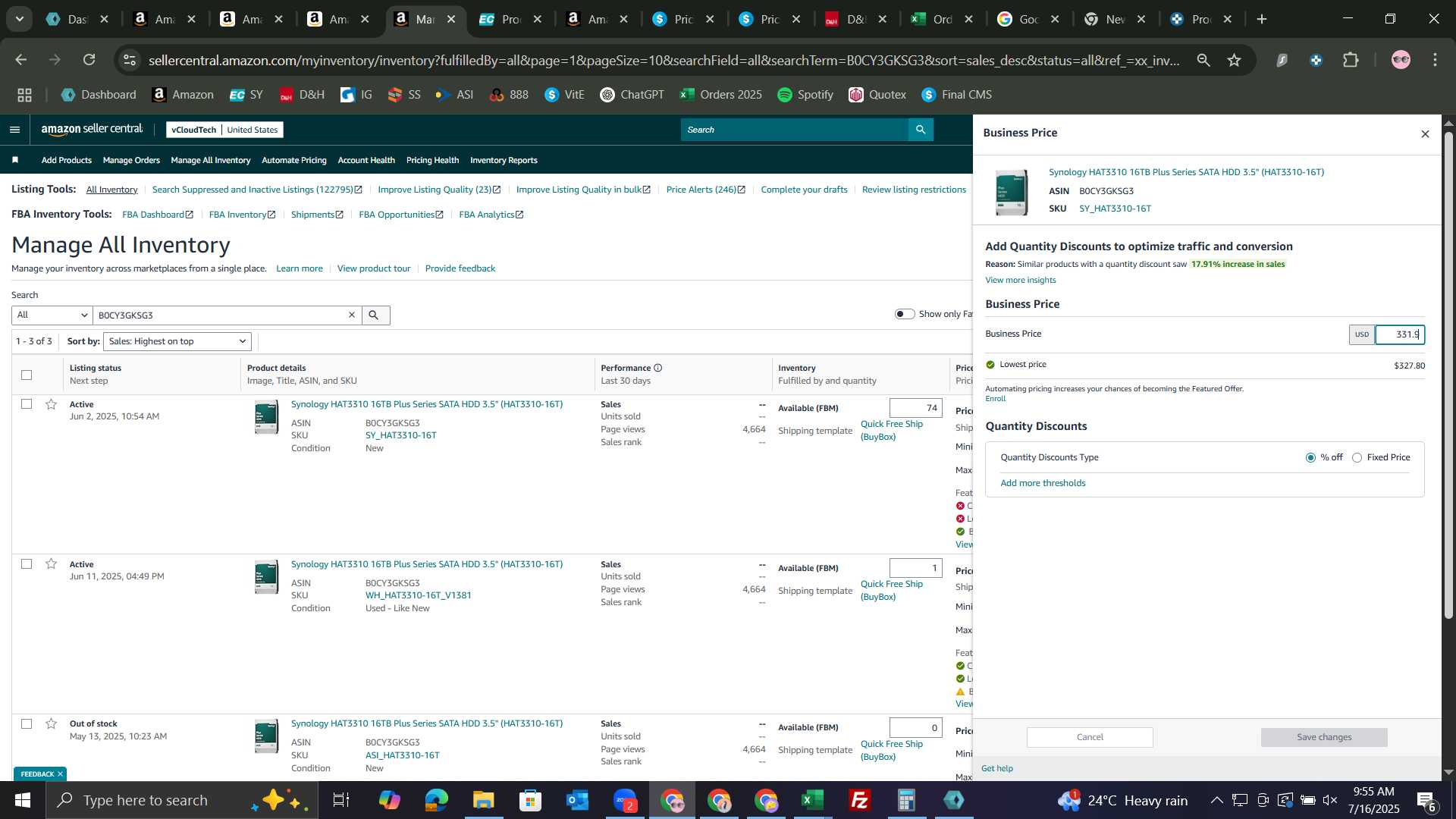This screenshot has width=1456, height=819.
Task: Open the Inventory Reports menu
Action: 504,160
